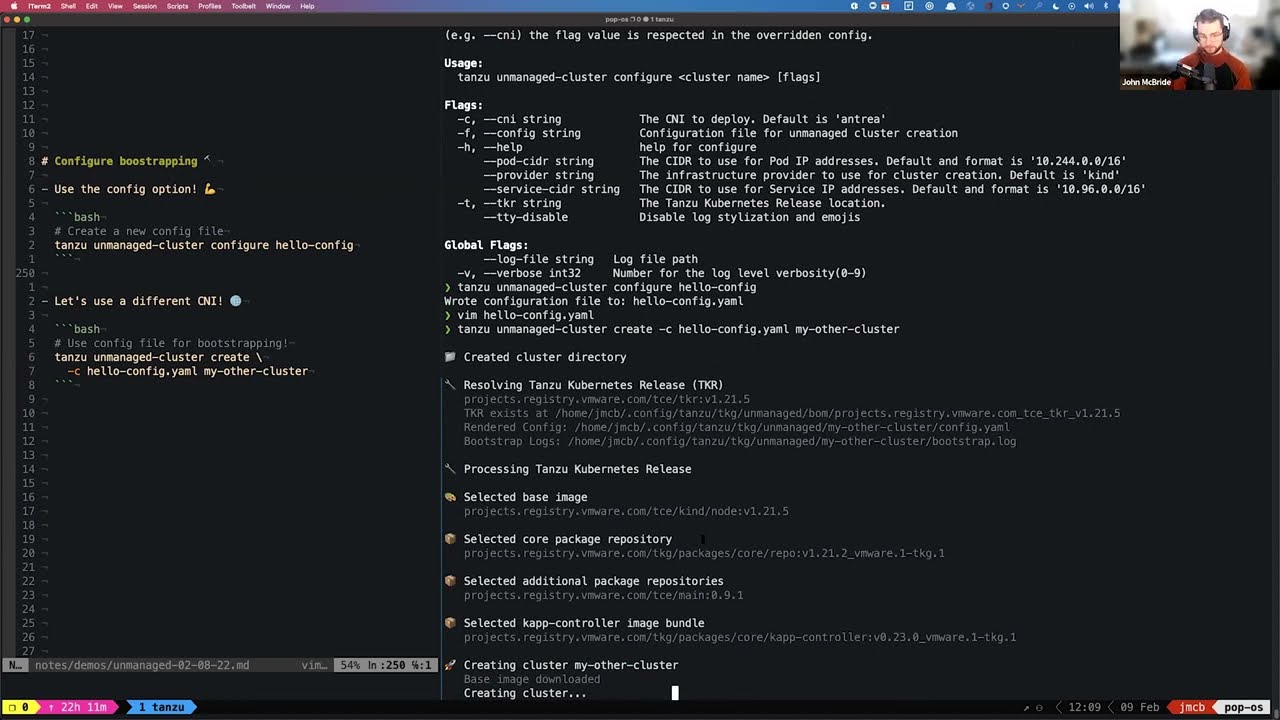Open the Help menu
Image resolution: width=1280 pixels, height=720 pixels.
307,6
